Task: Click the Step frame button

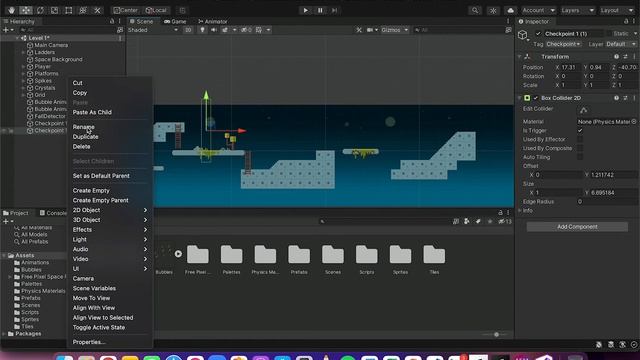Action: [x=334, y=10]
